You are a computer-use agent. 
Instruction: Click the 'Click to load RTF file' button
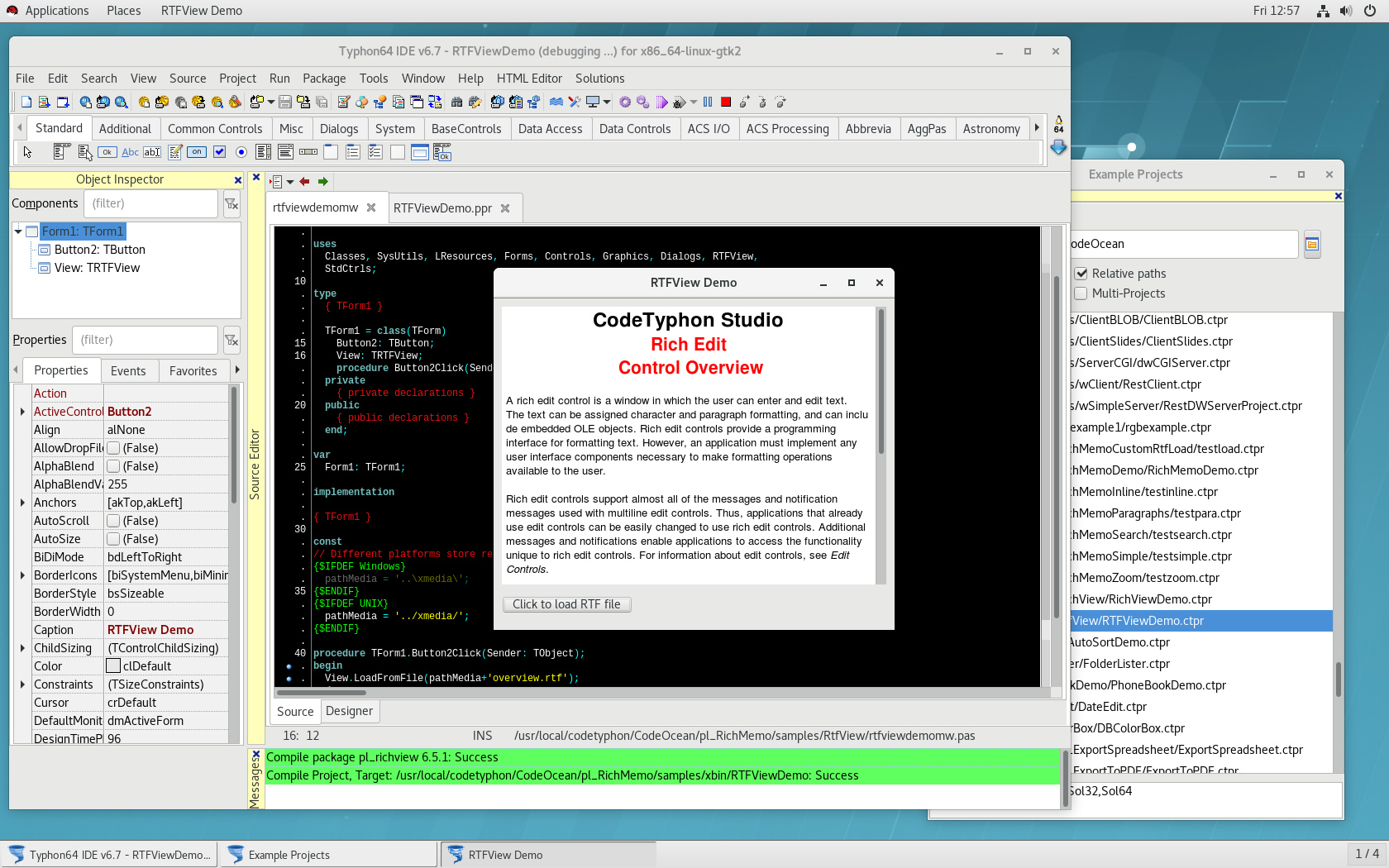[x=566, y=604]
